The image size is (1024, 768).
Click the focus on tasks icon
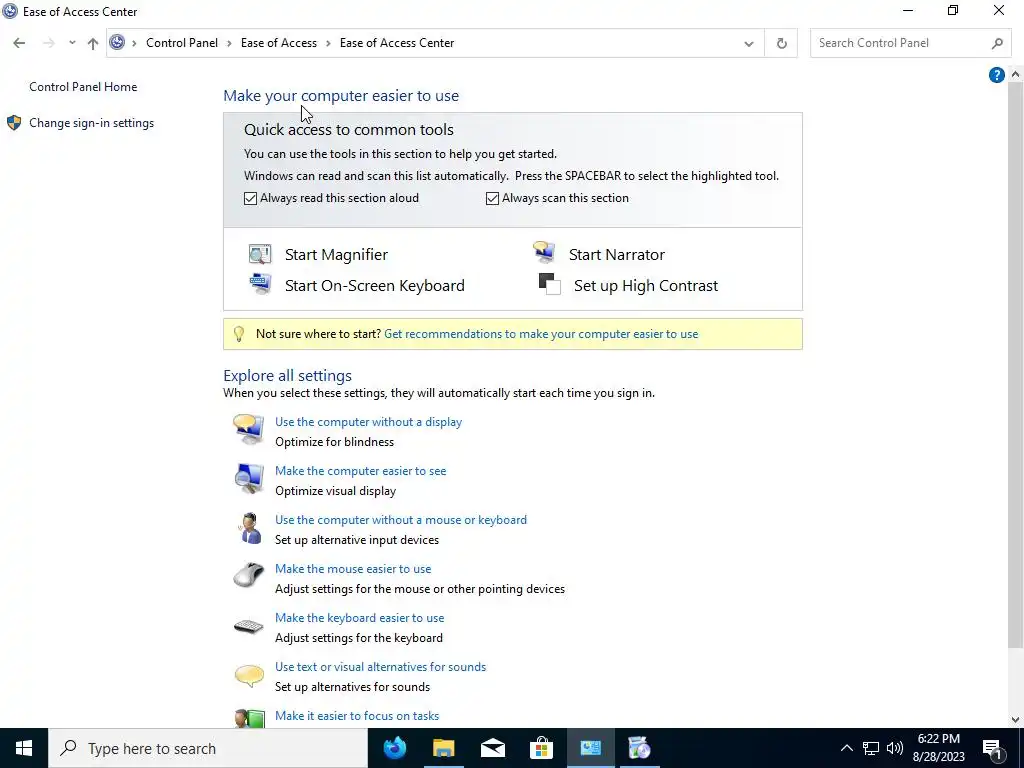tap(249, 719)
